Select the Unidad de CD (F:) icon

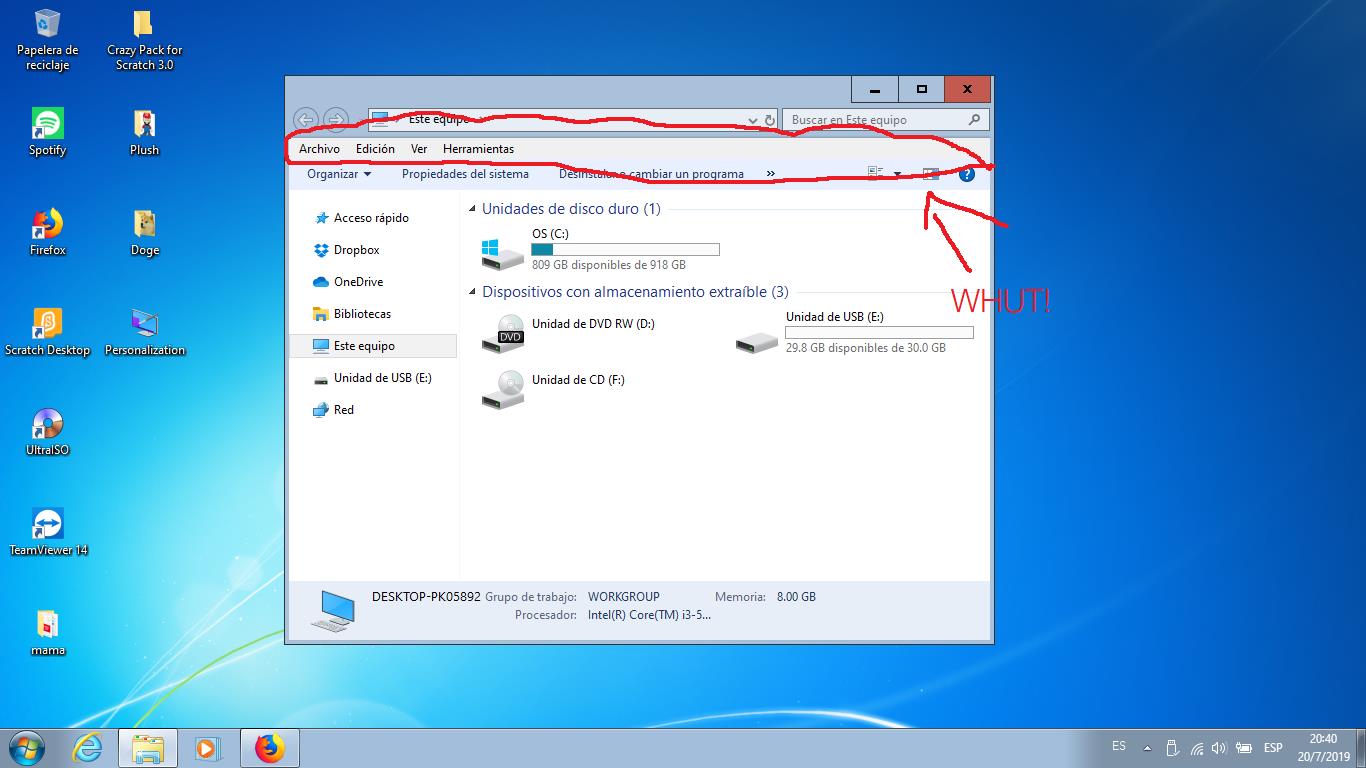click(x=502, y=389)
